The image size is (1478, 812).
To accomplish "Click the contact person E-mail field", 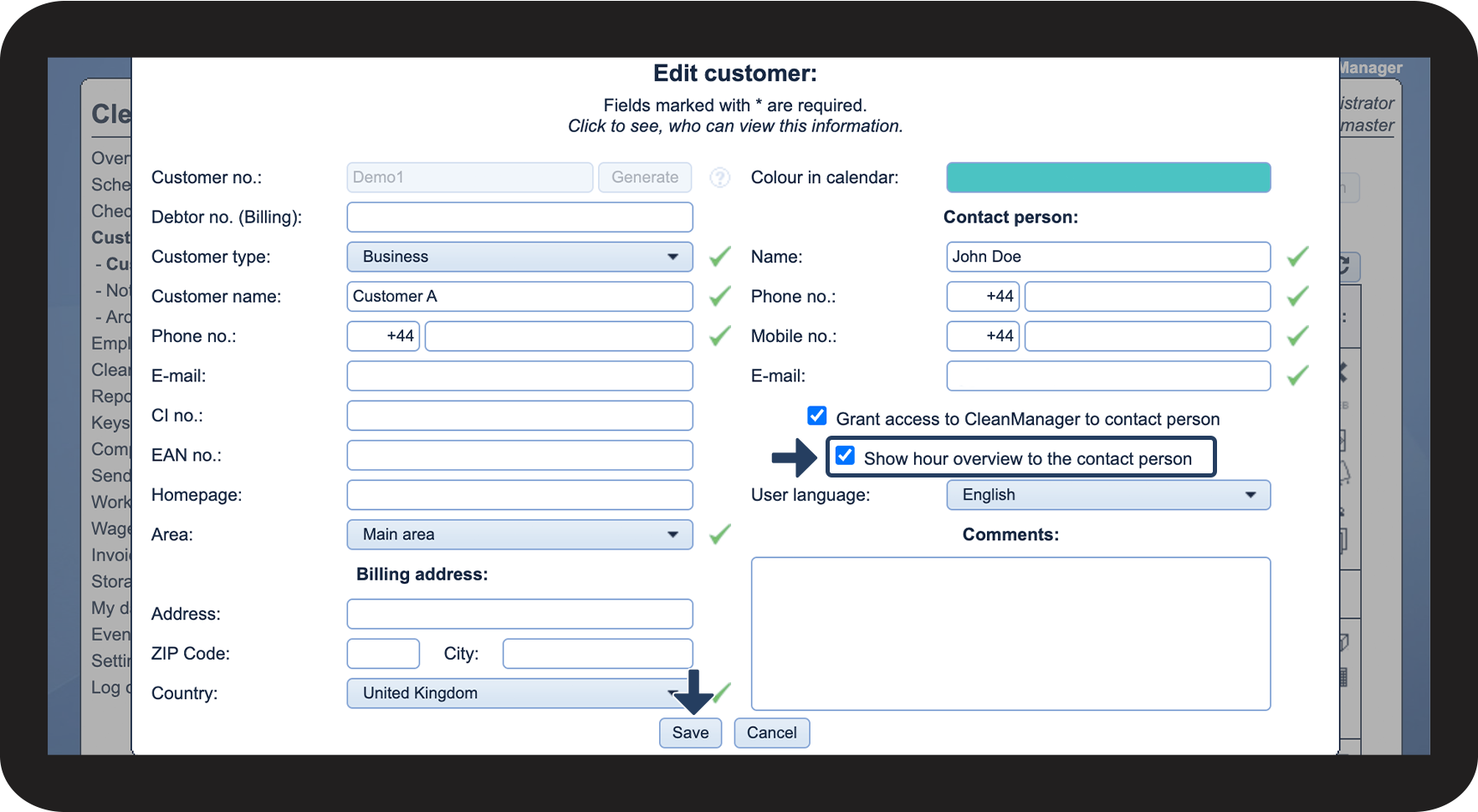I will 1108,375.
